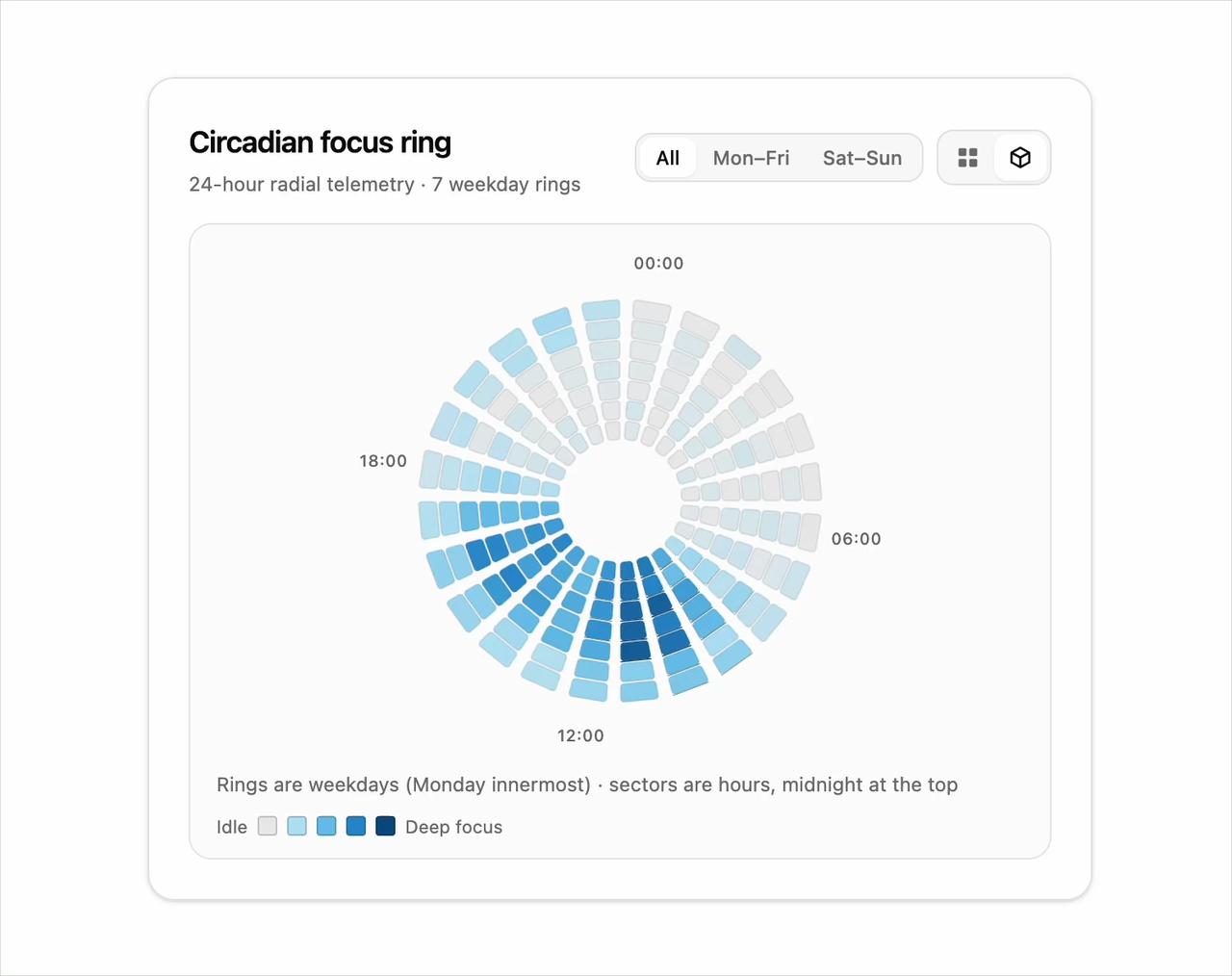
Task: Filter rings to Sat–Sun
Action: [x=862, y=158]
